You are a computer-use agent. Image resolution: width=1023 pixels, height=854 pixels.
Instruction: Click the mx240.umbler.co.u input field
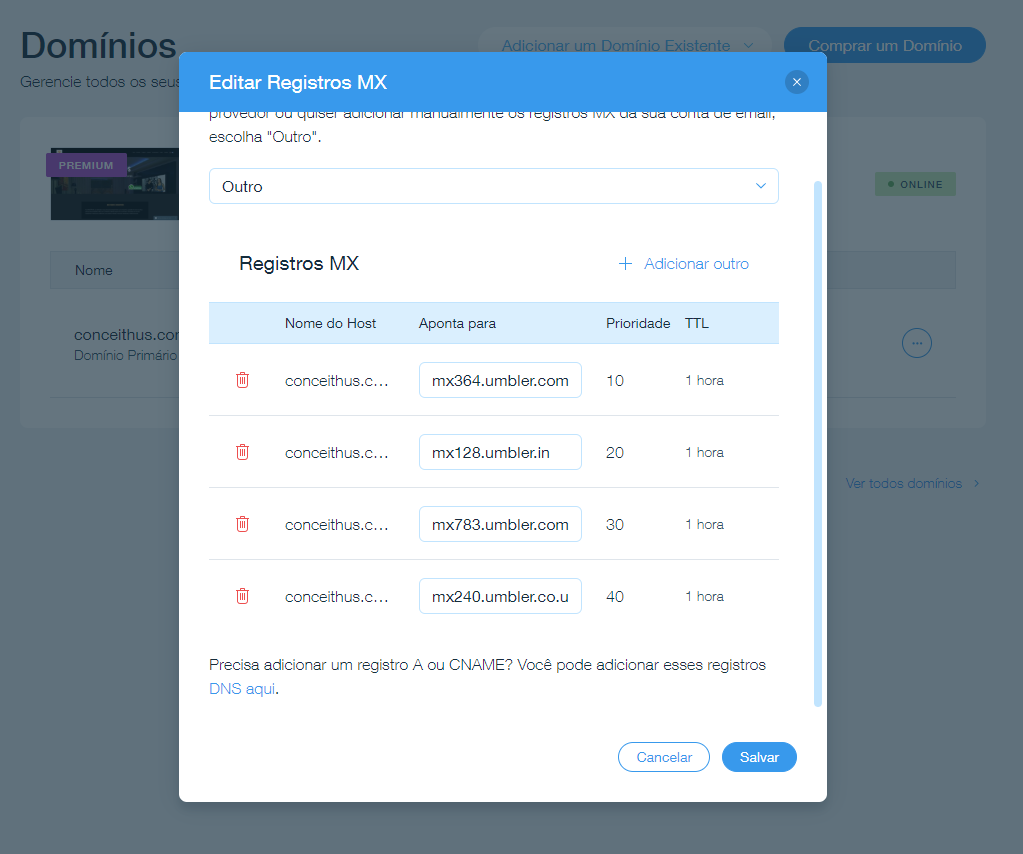click(x=500, y=596)
